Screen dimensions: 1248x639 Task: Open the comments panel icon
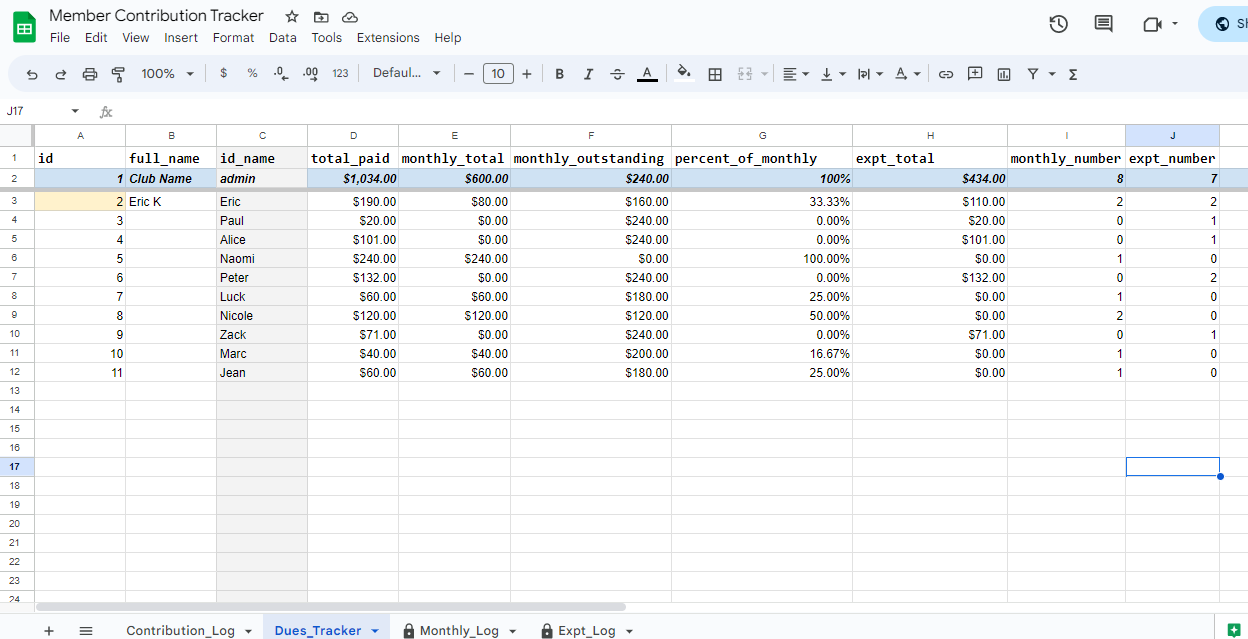1104,24
